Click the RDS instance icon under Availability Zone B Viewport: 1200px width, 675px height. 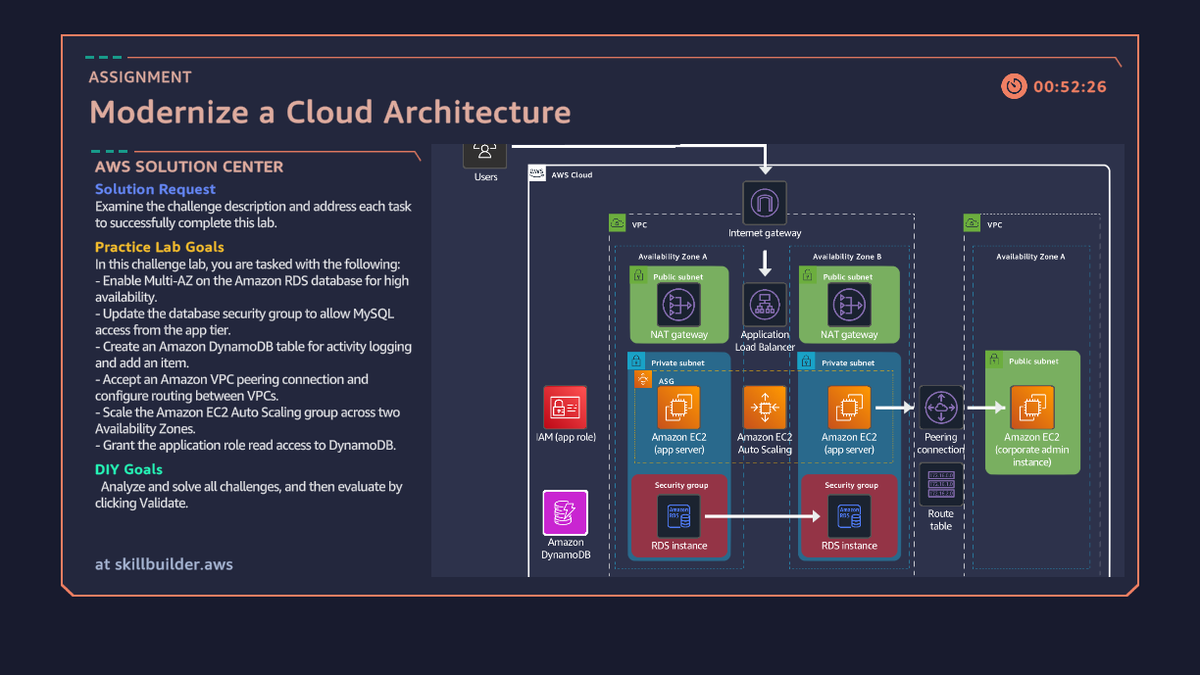click(849, 517)
